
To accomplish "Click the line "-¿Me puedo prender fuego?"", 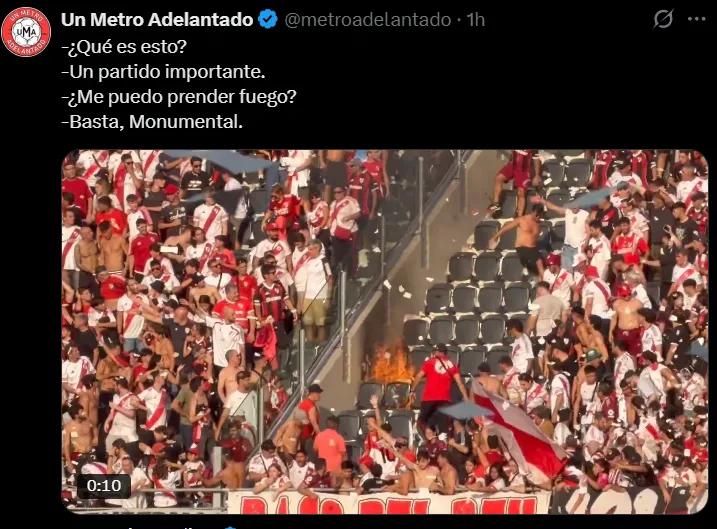I will (x=179, y=97).
